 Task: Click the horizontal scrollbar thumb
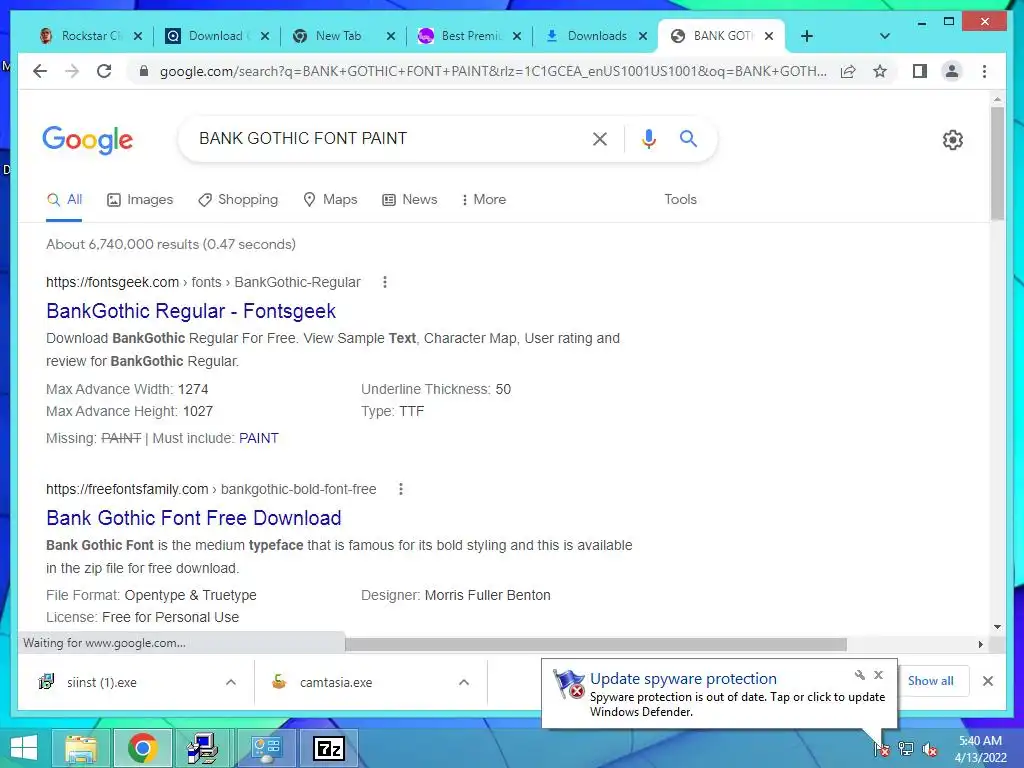point(596,645)
